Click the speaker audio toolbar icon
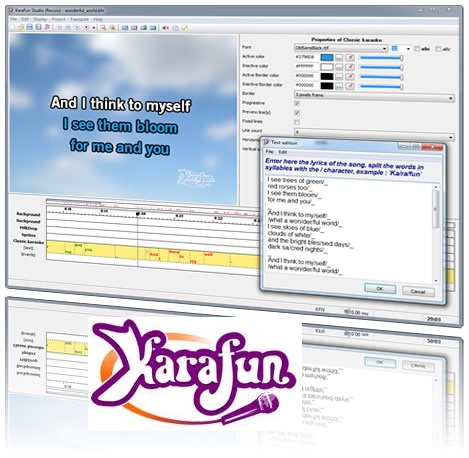Viewport: 469px width, 458px height. pos(165,28)
